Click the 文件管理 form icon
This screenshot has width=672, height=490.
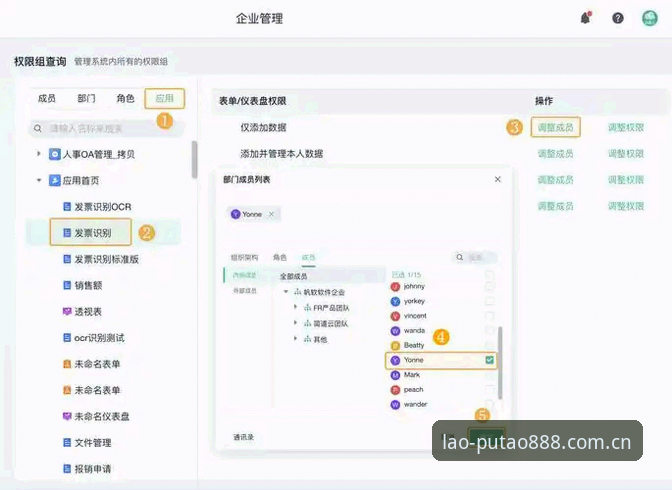(67, 442)
